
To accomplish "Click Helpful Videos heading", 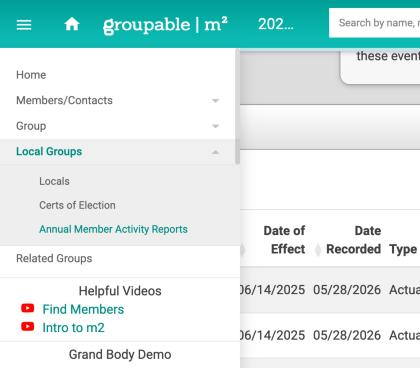I will [120, 291].
